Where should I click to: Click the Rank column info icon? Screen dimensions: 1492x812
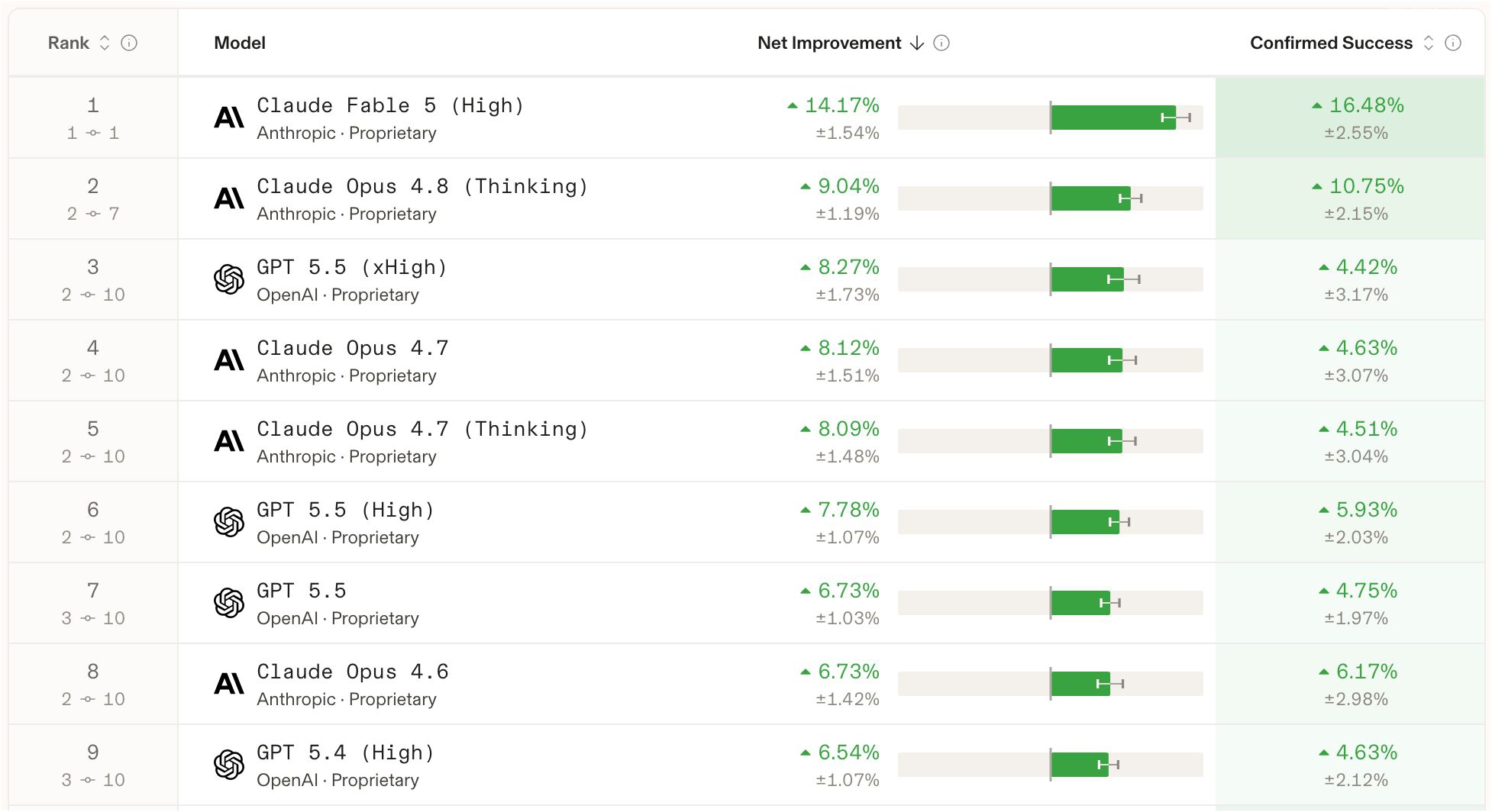pyautogui.click(x=129, y=43)
